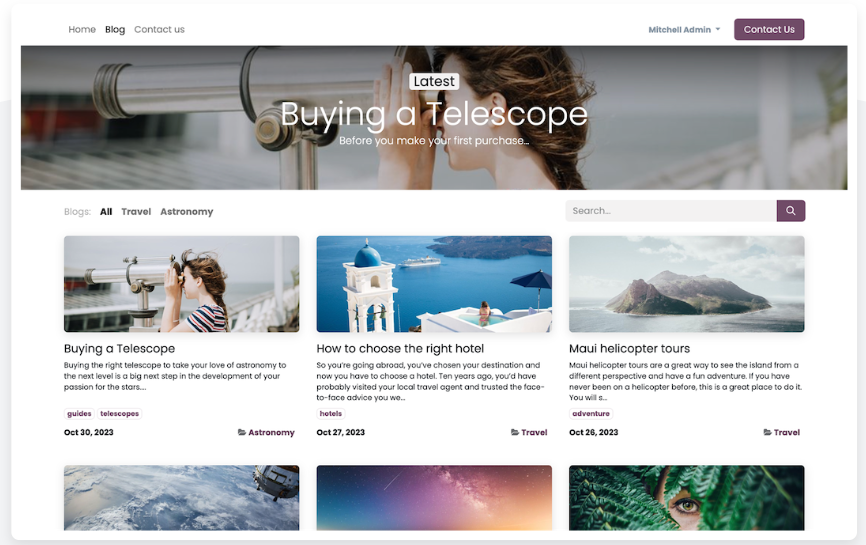Click the adventure tag badge
This screenshot has width=866, height=545.
(x=591, y=414)
